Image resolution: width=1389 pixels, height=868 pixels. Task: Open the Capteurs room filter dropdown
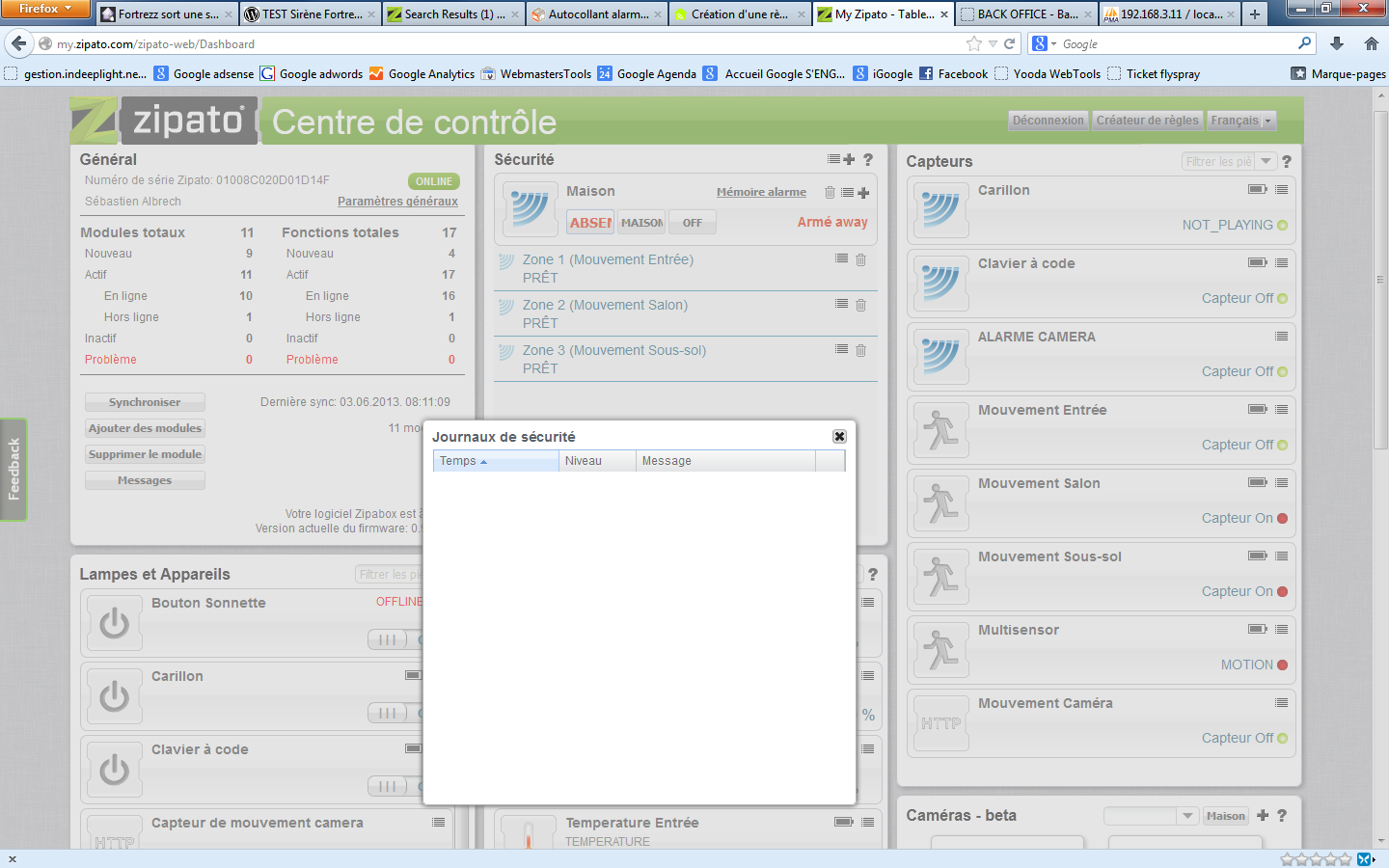coord(1266,162)
